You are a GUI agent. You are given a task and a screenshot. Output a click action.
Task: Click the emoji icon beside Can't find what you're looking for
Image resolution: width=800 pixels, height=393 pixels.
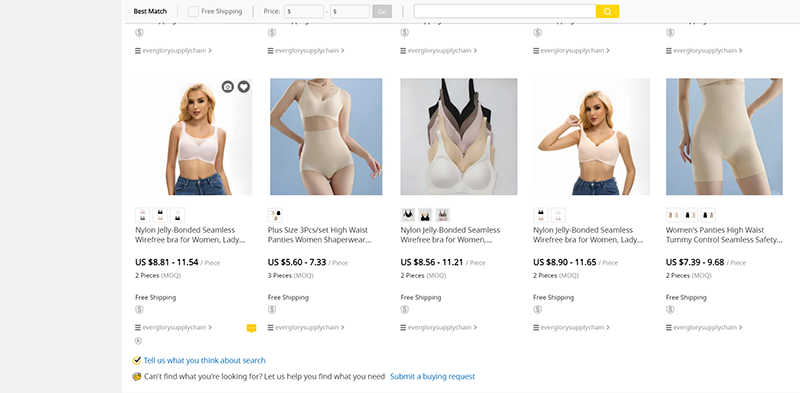[x=137, y=377]
